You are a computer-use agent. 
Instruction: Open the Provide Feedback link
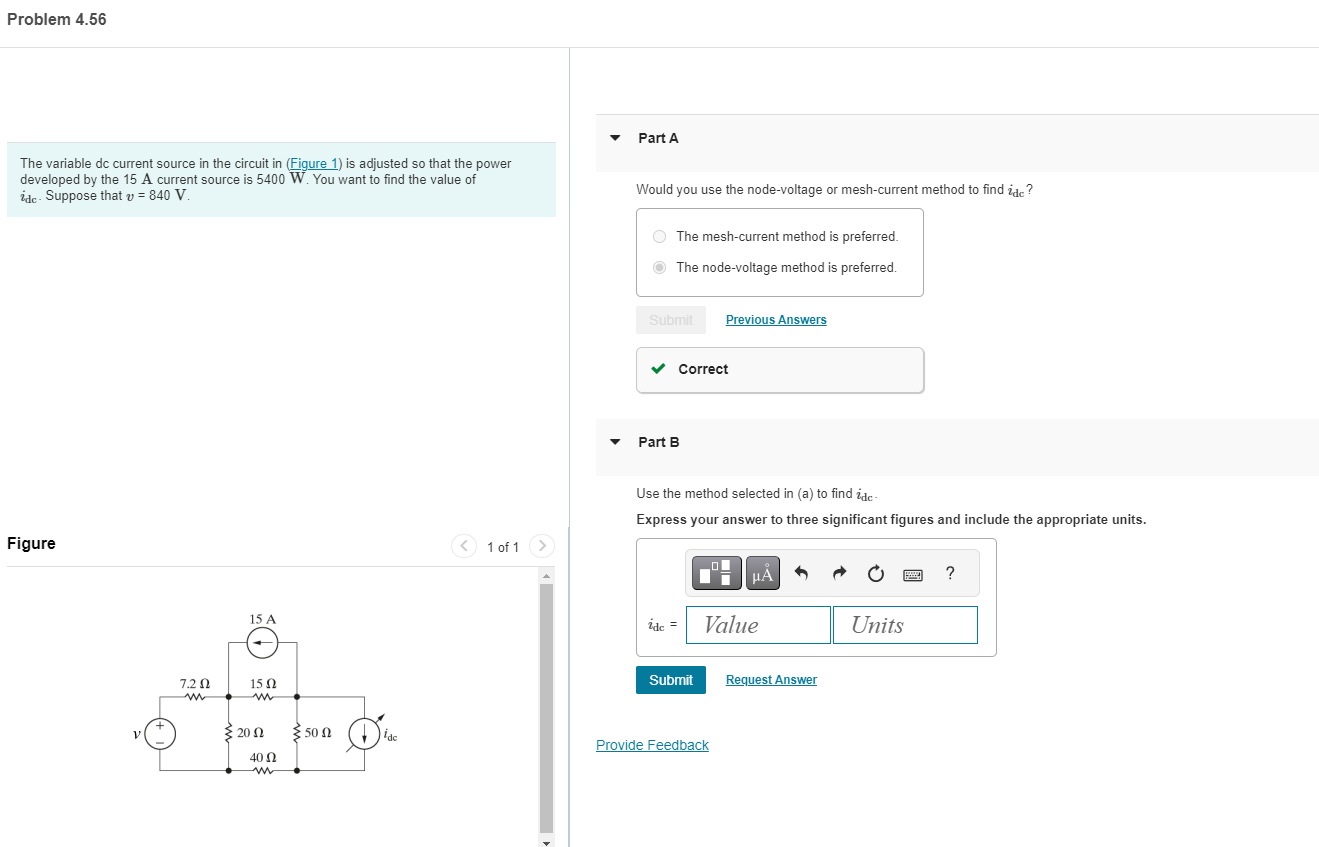coord(651,744)
